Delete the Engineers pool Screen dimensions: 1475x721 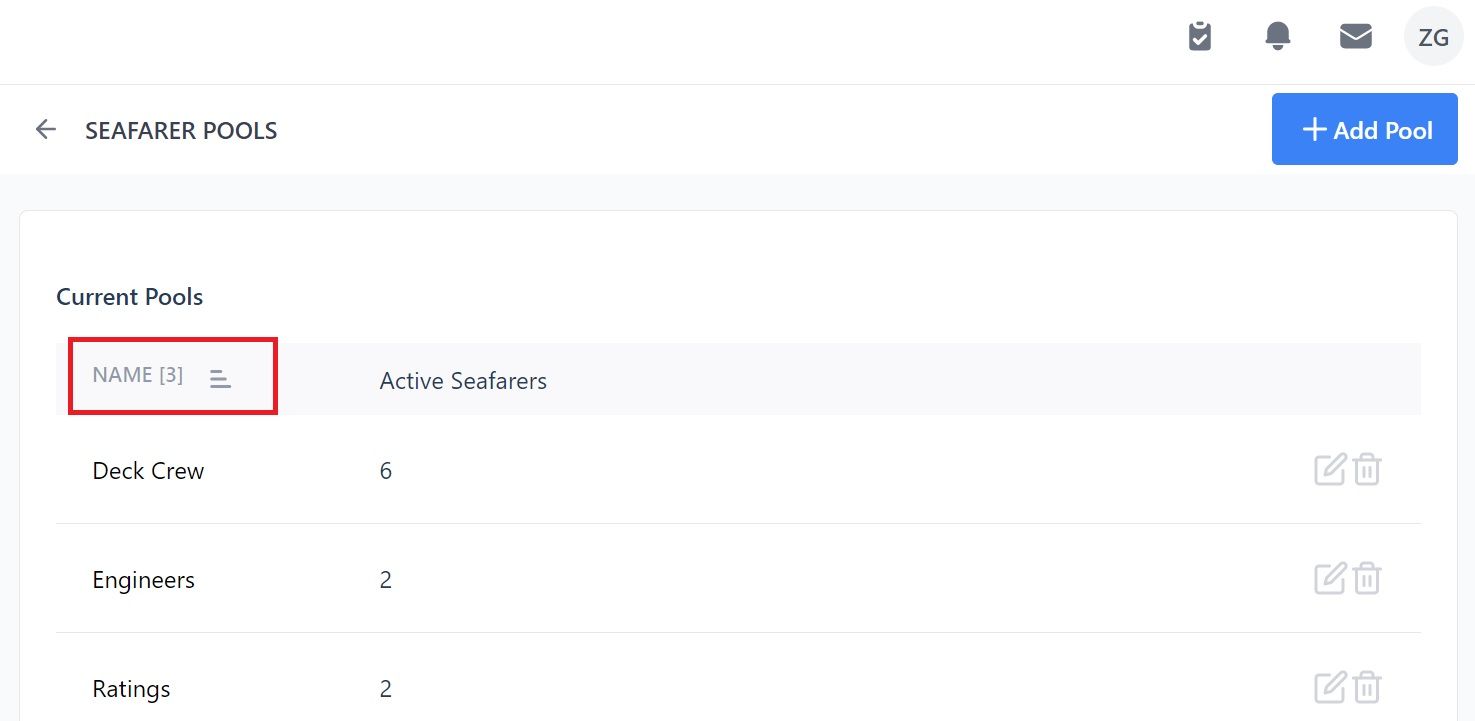(x=1367, y=578)
